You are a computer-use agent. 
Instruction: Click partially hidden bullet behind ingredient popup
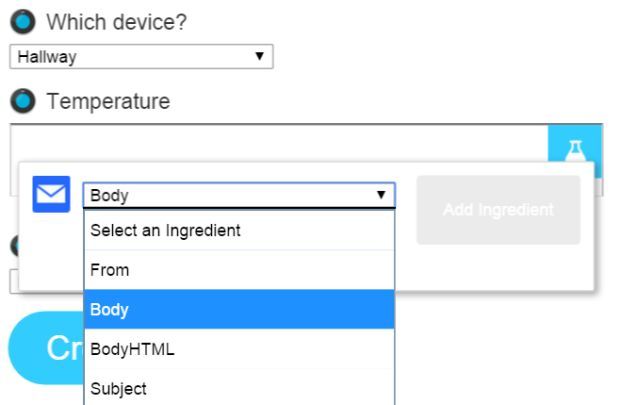13,246
